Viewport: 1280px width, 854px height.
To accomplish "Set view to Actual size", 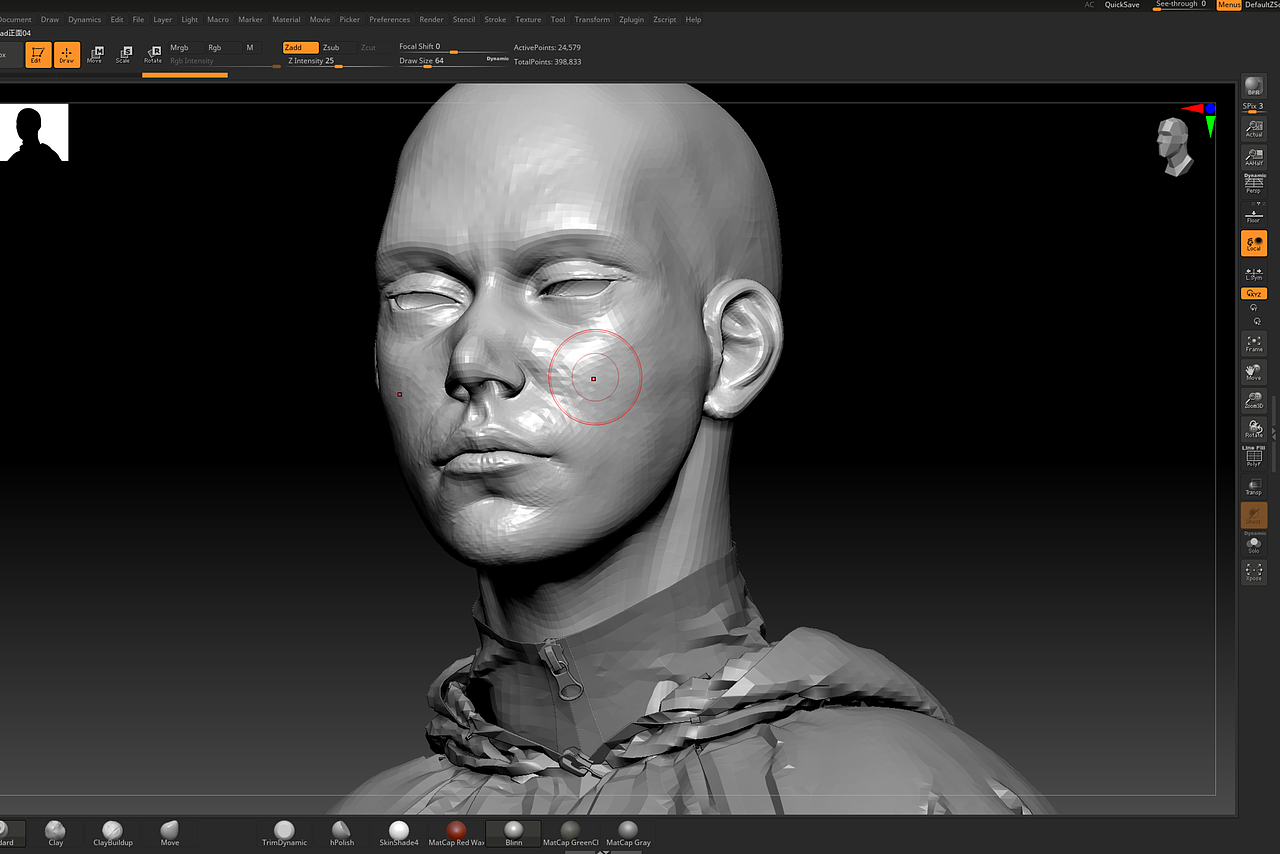I will pyautogui.click(x=1254, y=129).
